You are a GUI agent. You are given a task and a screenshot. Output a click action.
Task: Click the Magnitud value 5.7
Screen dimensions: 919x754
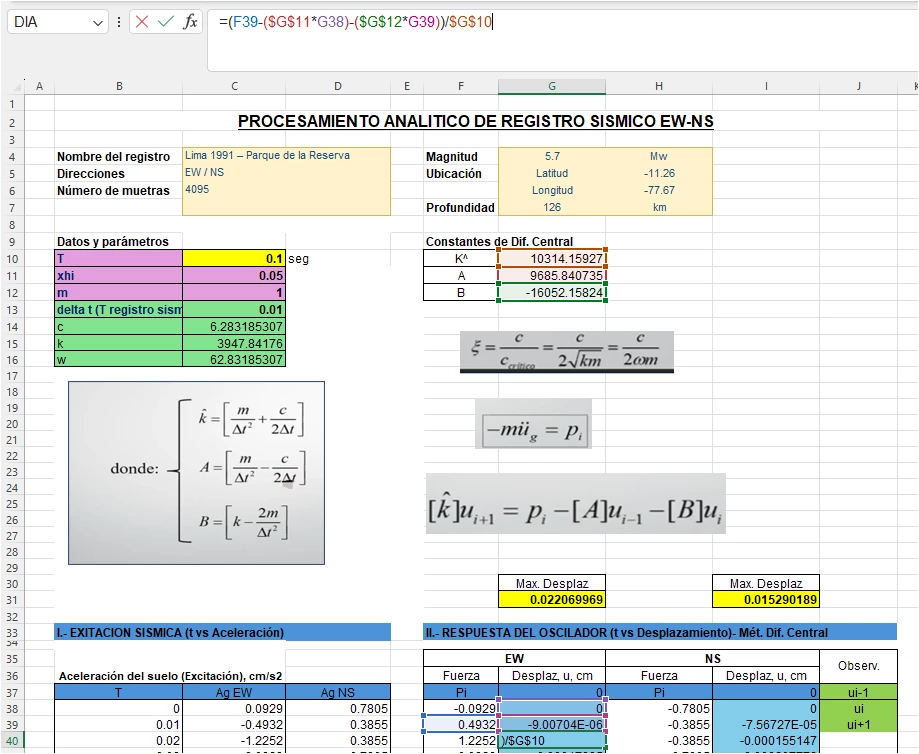pos(552,157)
